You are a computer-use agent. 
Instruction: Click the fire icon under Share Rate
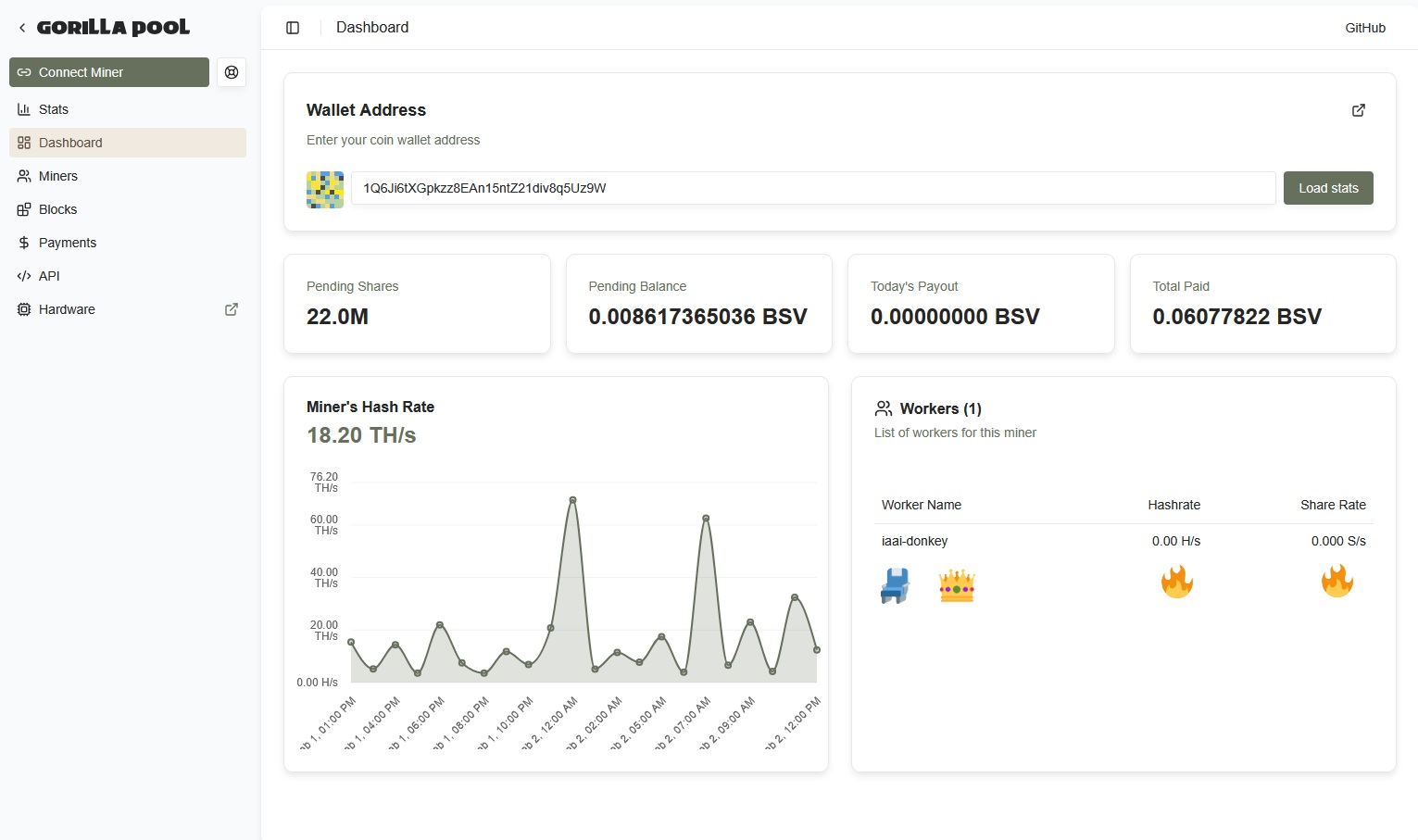point(1337,583)
